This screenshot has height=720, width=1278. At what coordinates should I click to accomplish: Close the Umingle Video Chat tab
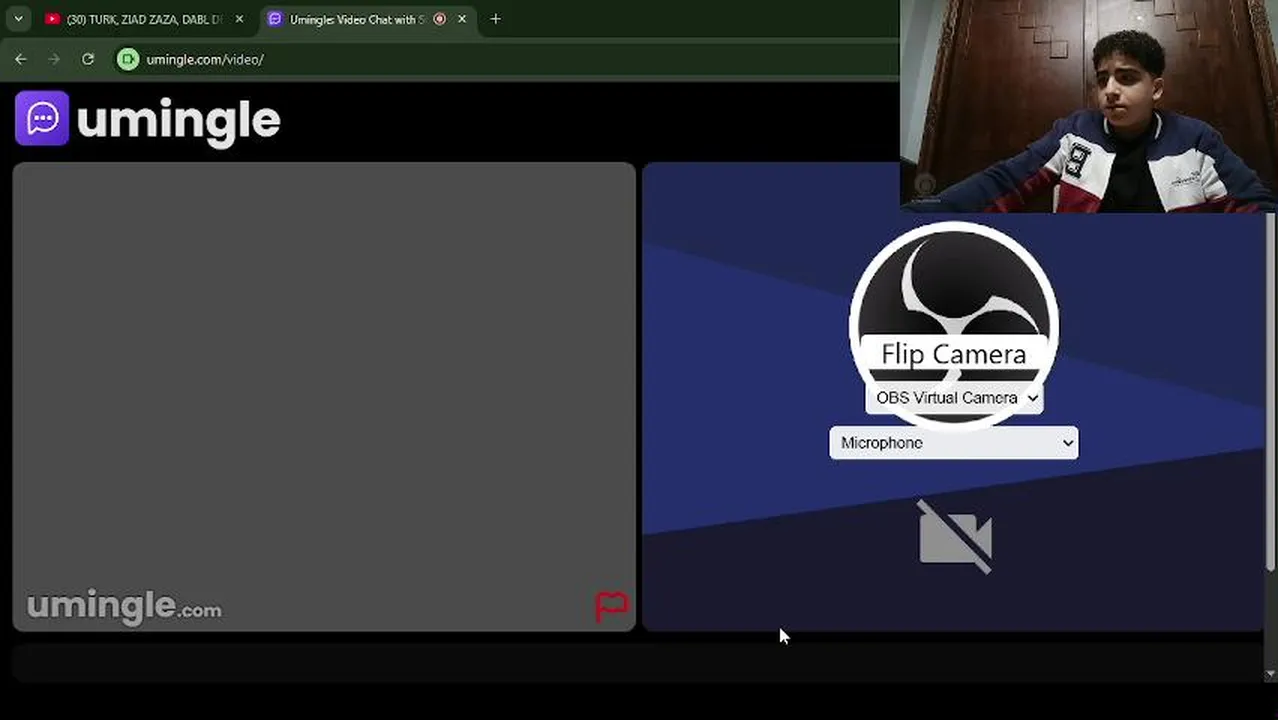coord(462,19)
